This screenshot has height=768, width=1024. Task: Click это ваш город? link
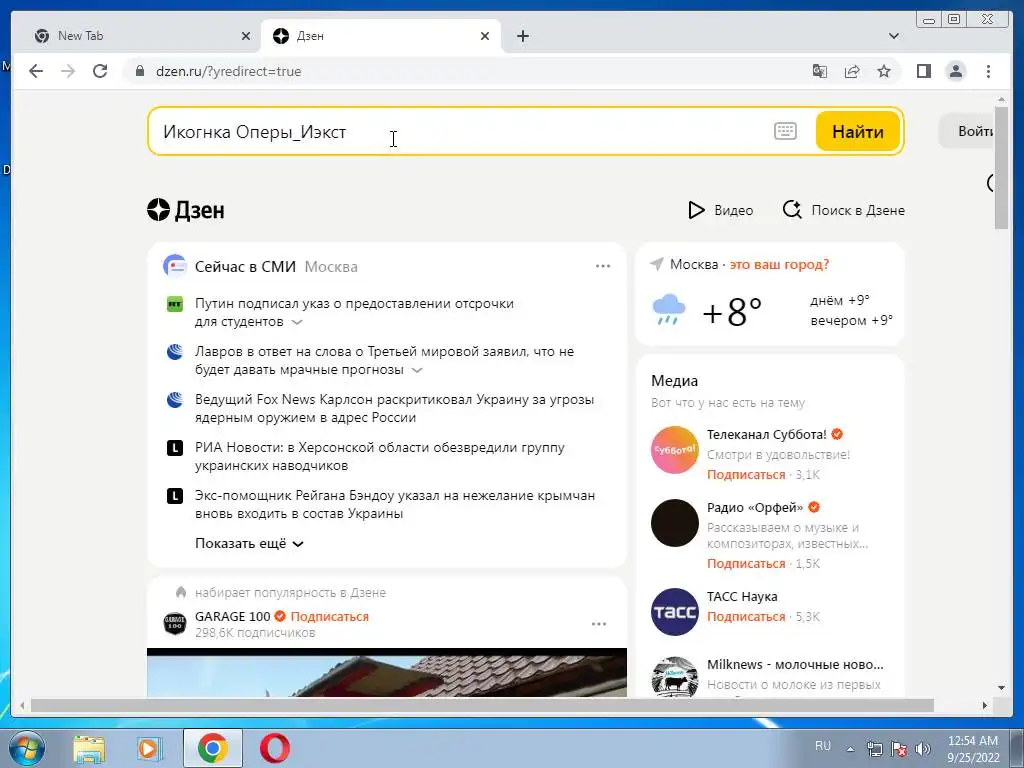click(x=779, y=264)
